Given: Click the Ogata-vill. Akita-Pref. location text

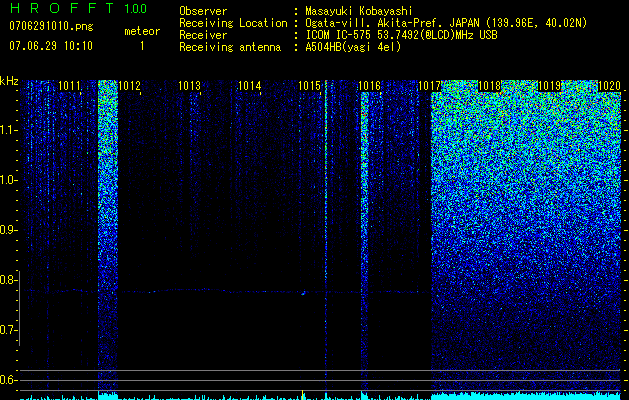Looking at the screenshot, I should tap(446, 23).
